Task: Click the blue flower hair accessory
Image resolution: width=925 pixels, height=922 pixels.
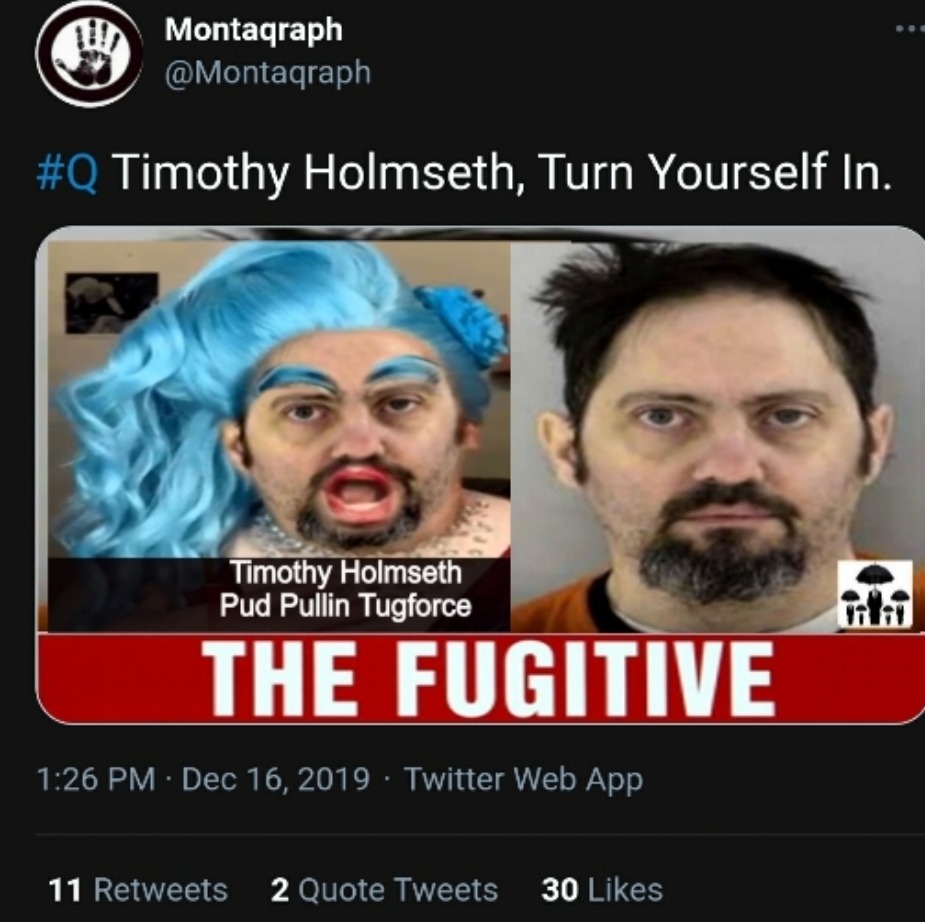Action: click(x=463, y=321)
